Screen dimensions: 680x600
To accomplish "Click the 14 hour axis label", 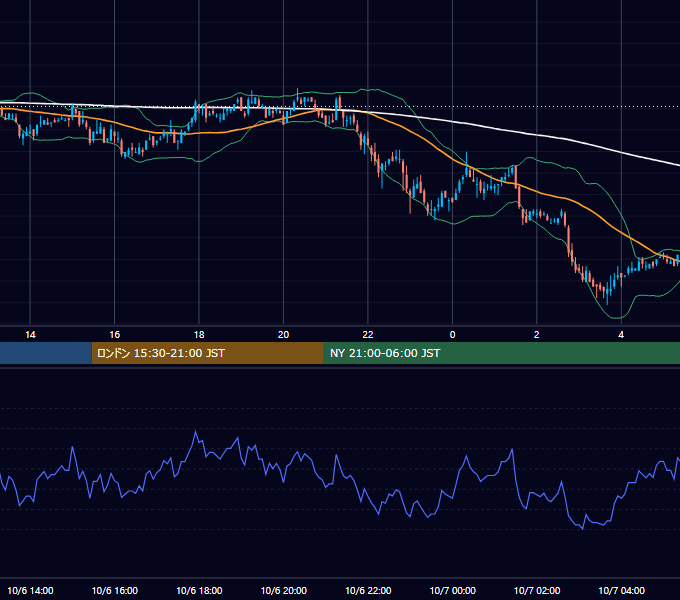I will click(x=30, y=335).
